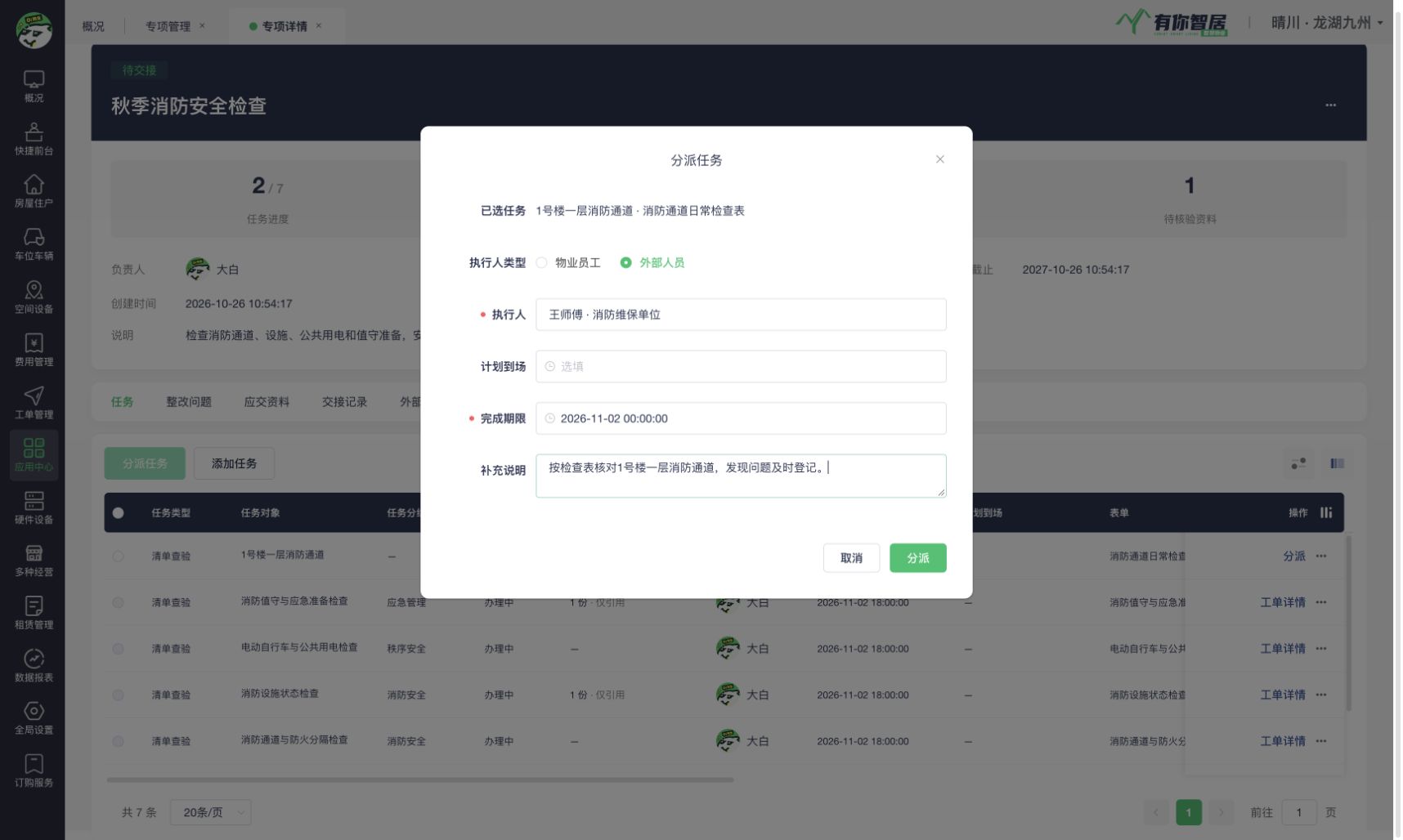
Task: Select row 电动自行车与公共用电检查
Action: tap(118, 649)
